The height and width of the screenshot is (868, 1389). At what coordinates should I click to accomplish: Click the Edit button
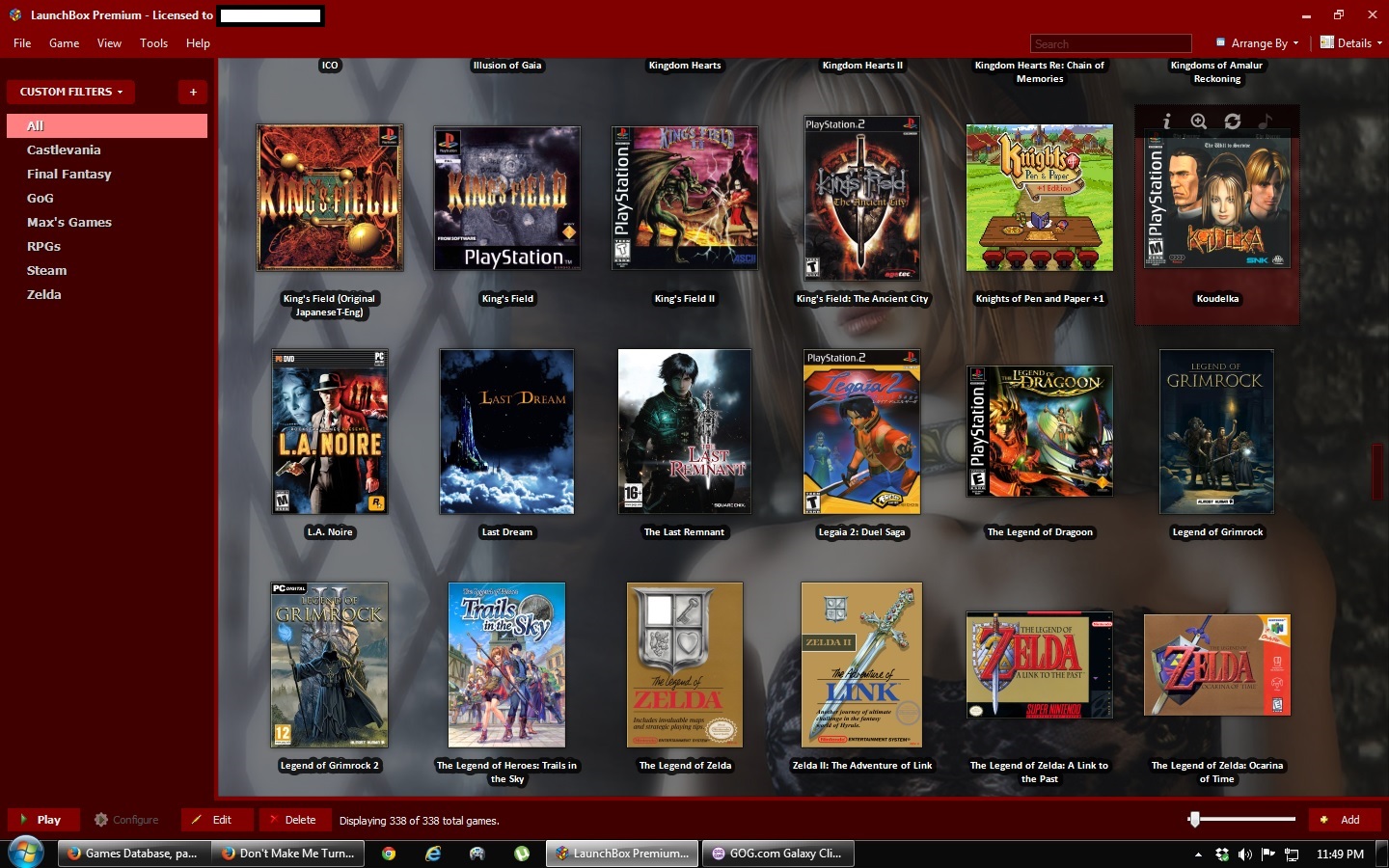(217, 820)
